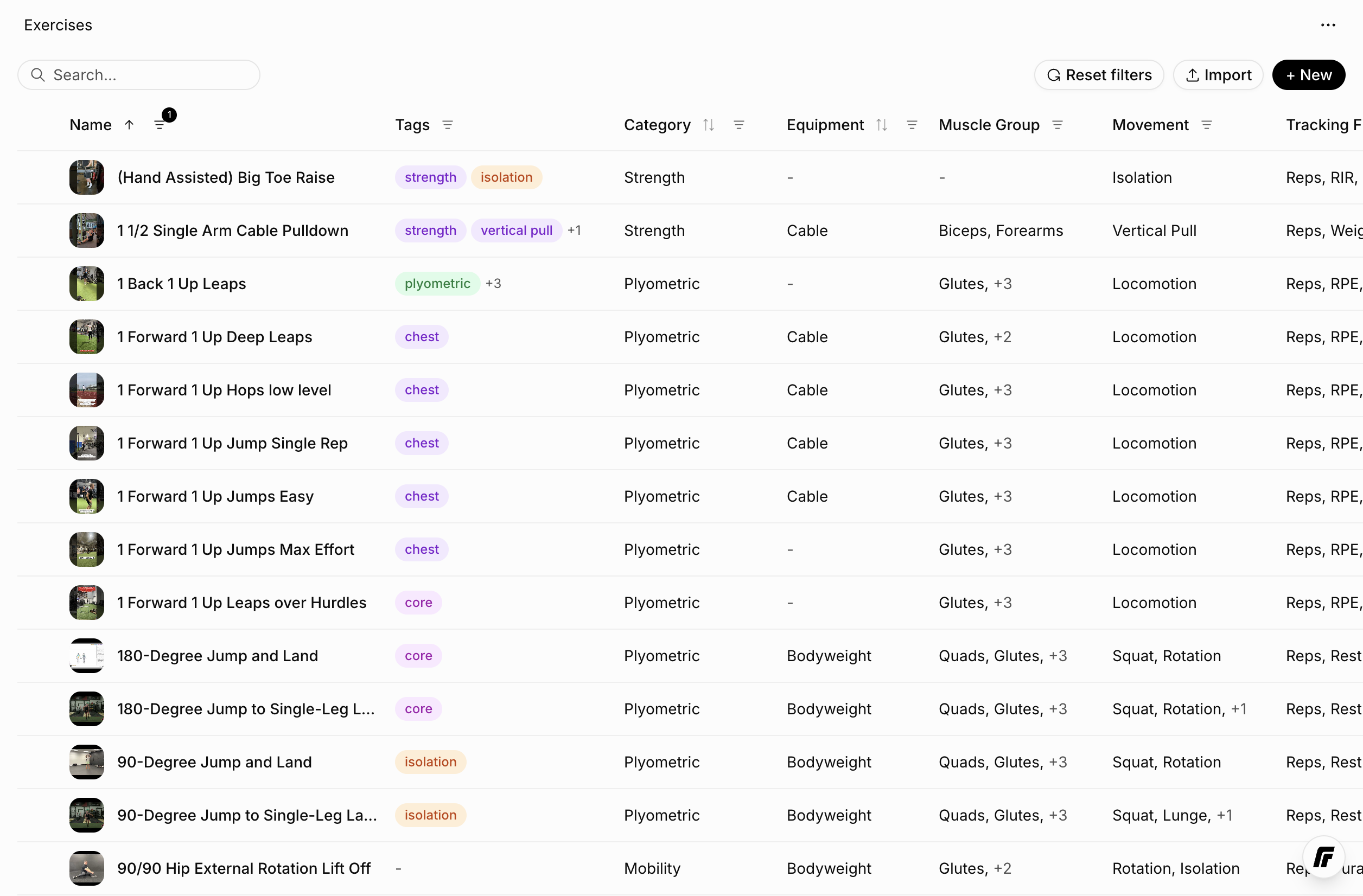The image size is (1363, 896).
Task: Click the vertical pull tag
Action: [516, 231]
